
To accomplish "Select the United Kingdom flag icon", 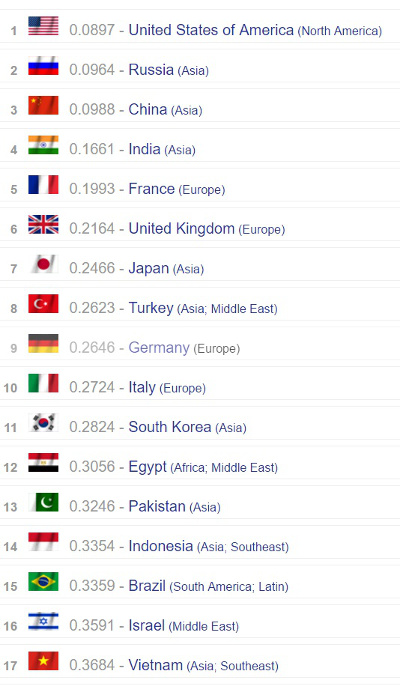I will pyautogui.click(x=43, y=224).
